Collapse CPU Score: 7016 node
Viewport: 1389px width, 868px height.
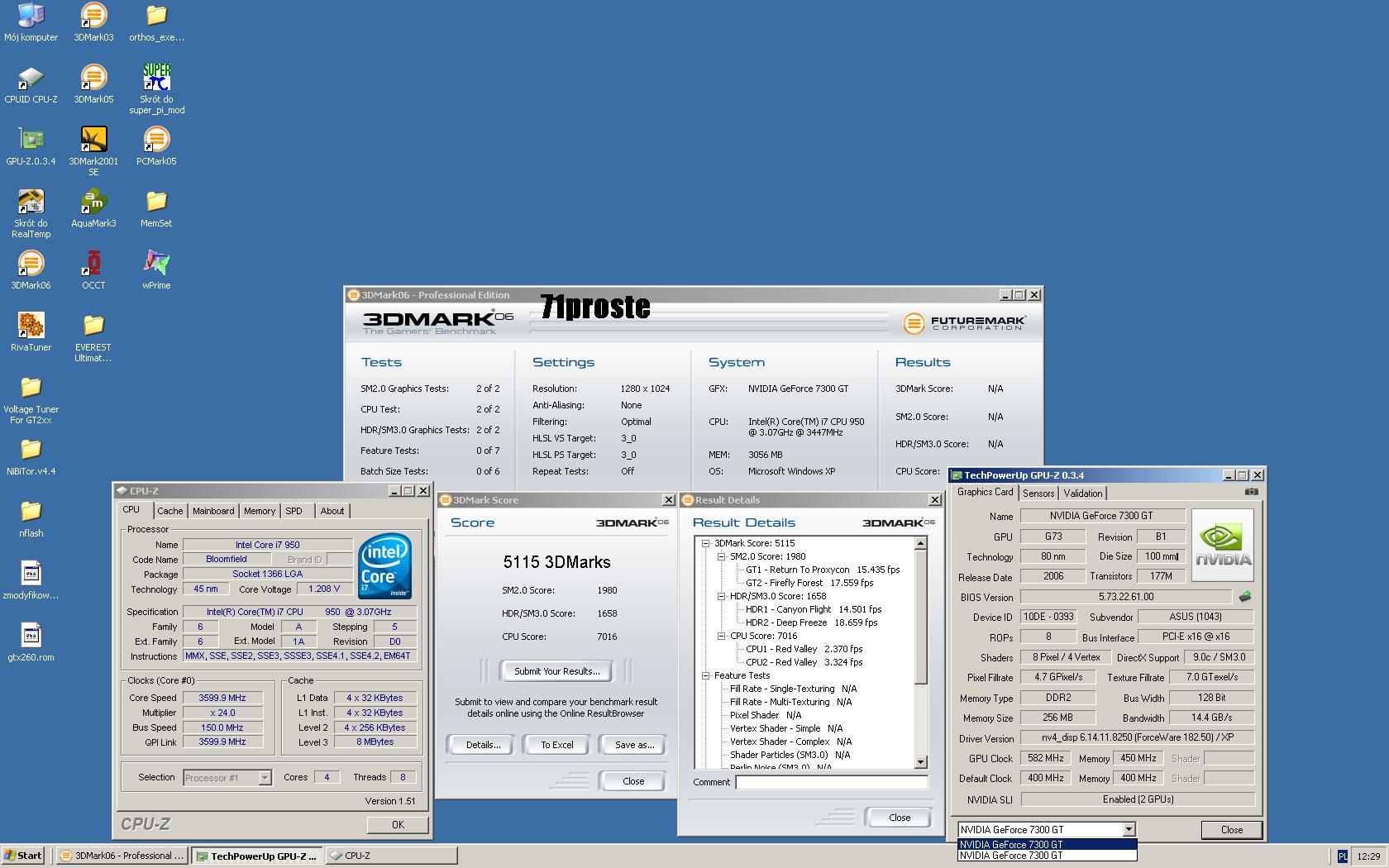tap(722, 637)
